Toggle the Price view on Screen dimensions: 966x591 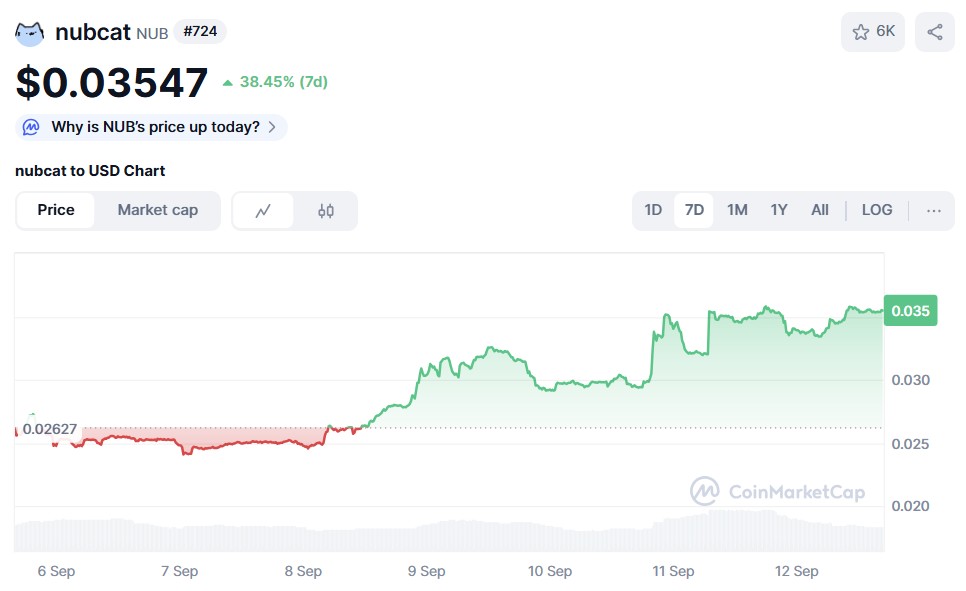click(56, 210)
